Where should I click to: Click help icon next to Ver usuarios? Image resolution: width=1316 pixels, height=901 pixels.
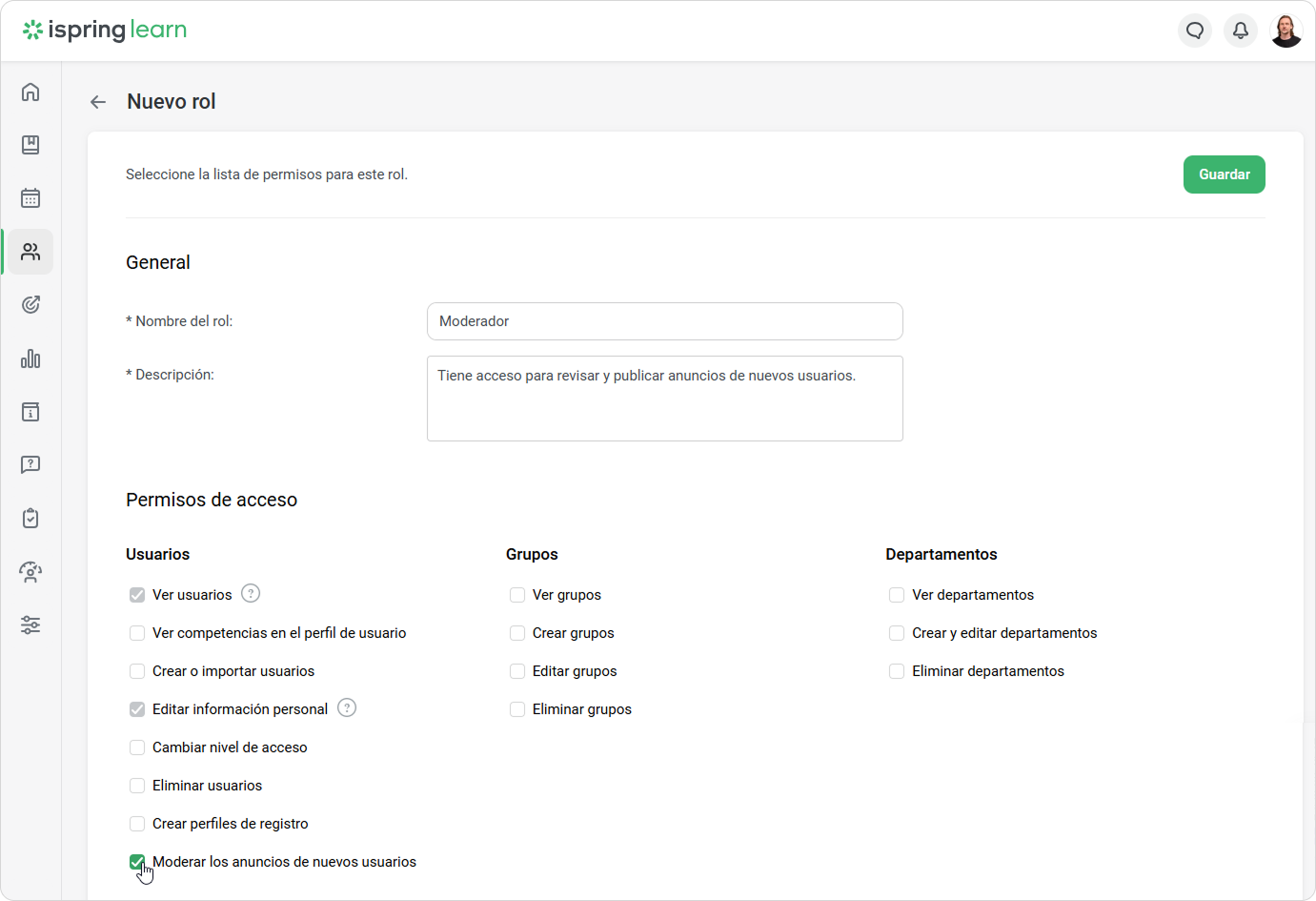coord(251,594)
